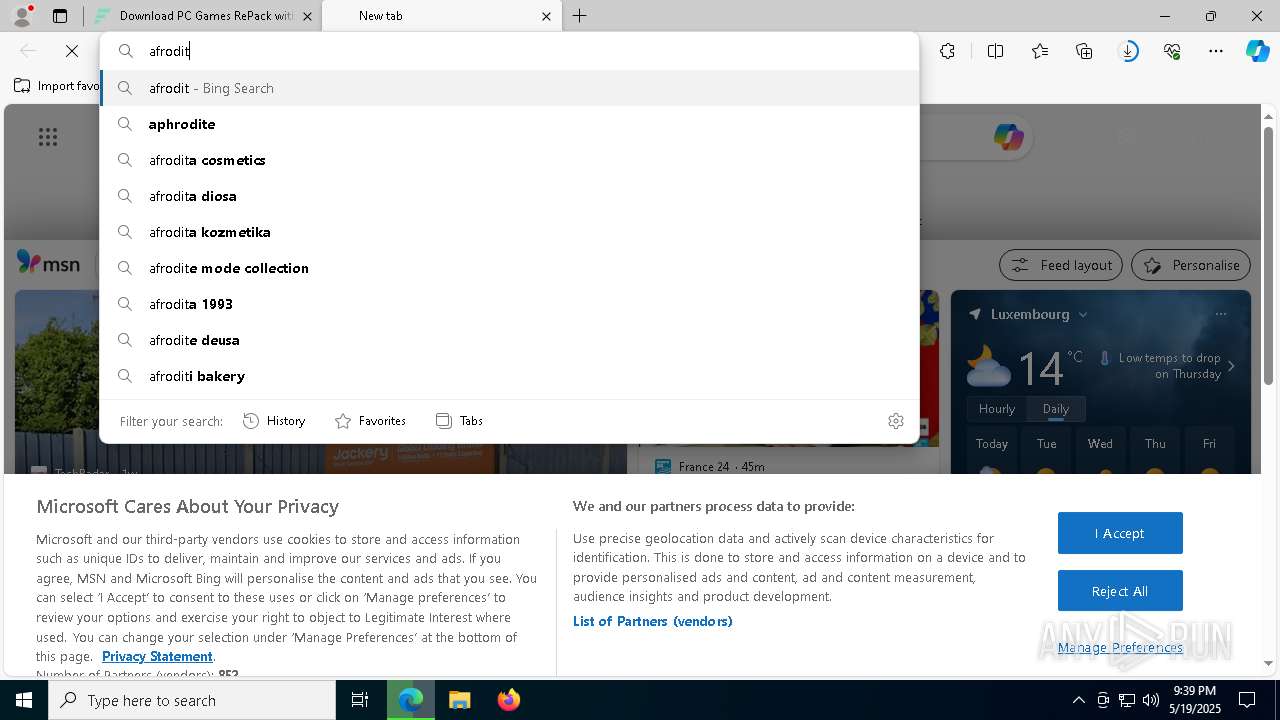
Task: Open Browser essentials heart icon
Action: coord(1172,51)
